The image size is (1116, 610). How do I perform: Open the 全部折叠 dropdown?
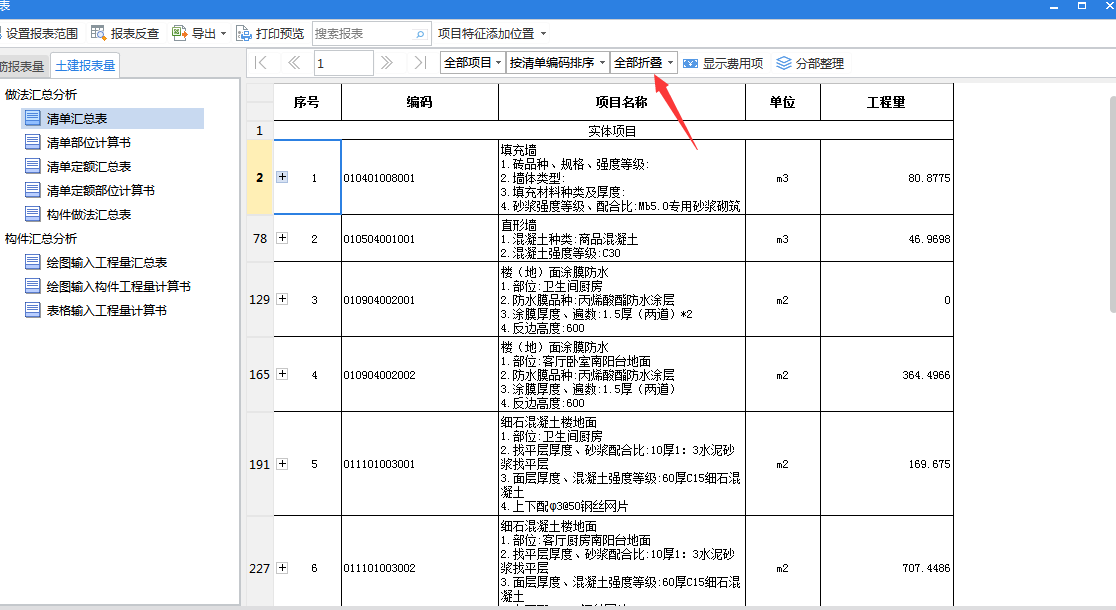coord(643,63)
